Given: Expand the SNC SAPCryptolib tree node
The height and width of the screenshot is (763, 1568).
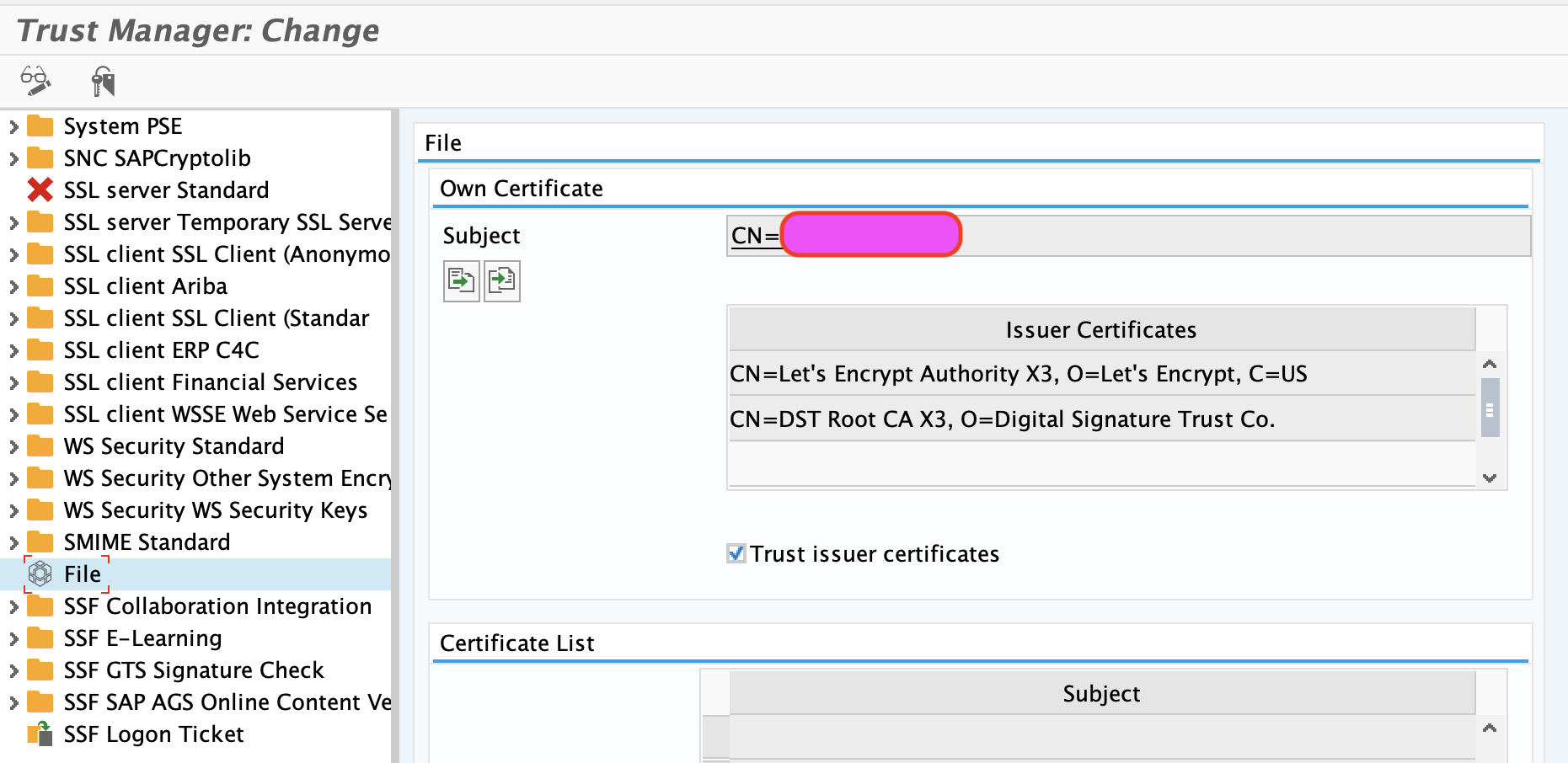Looking at the screenshot, I should 13,157.
